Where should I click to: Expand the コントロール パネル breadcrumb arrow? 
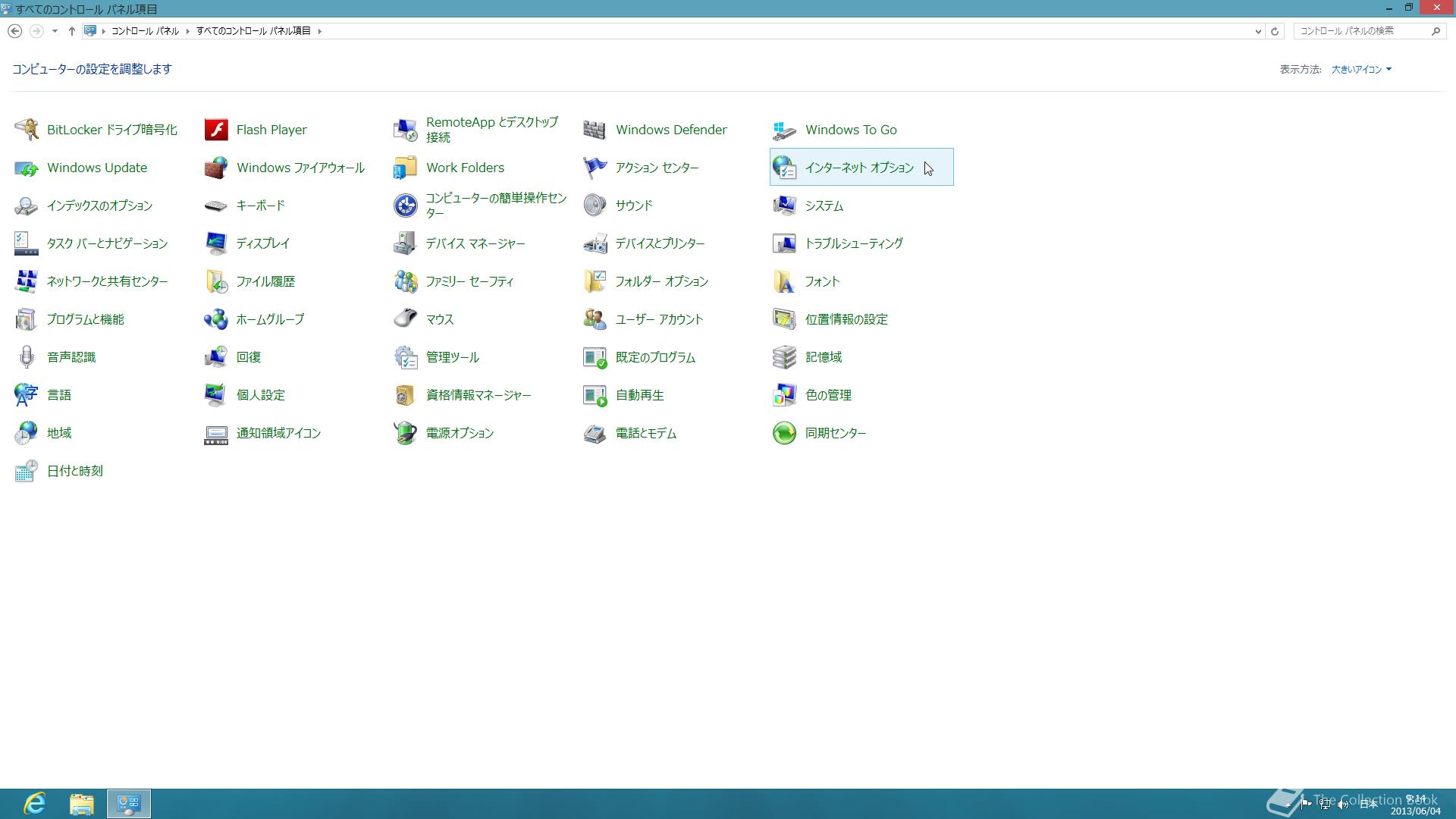187,31
